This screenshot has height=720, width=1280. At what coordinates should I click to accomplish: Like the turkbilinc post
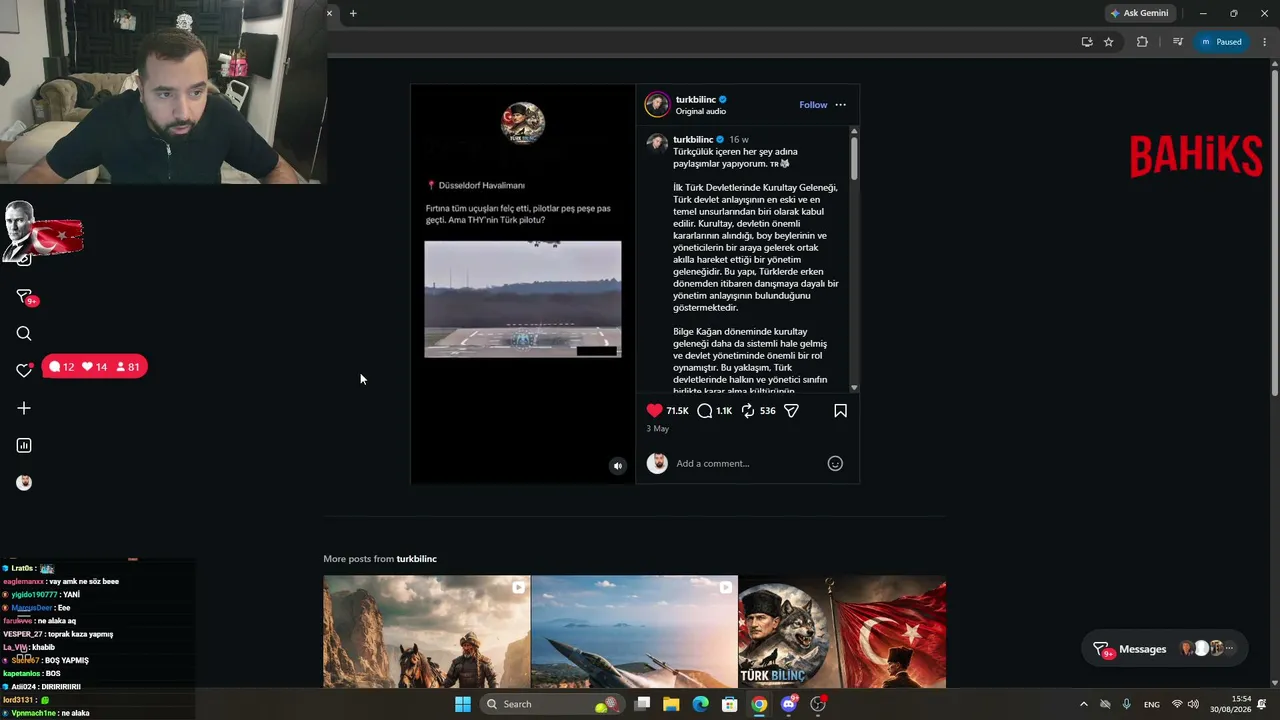pyautogui.click(x=655, y=410)
